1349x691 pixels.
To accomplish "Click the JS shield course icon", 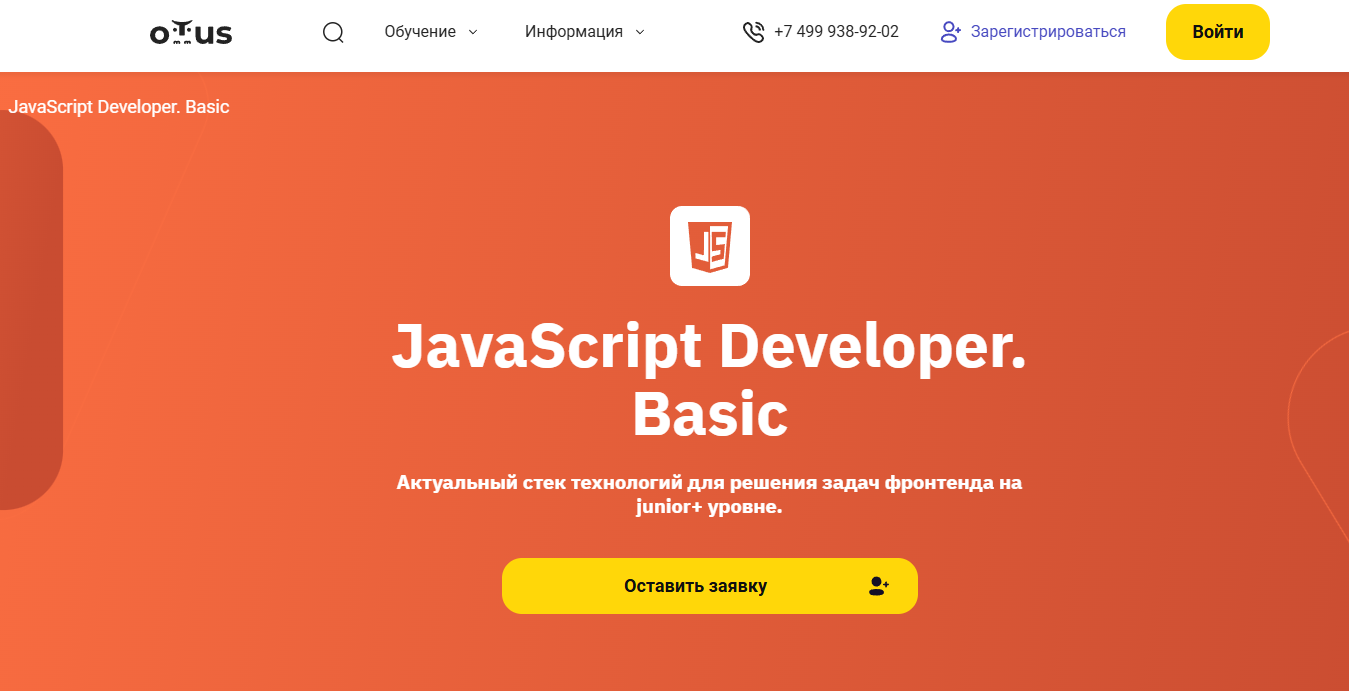I will pyautogui.click(x=710, y=246).
